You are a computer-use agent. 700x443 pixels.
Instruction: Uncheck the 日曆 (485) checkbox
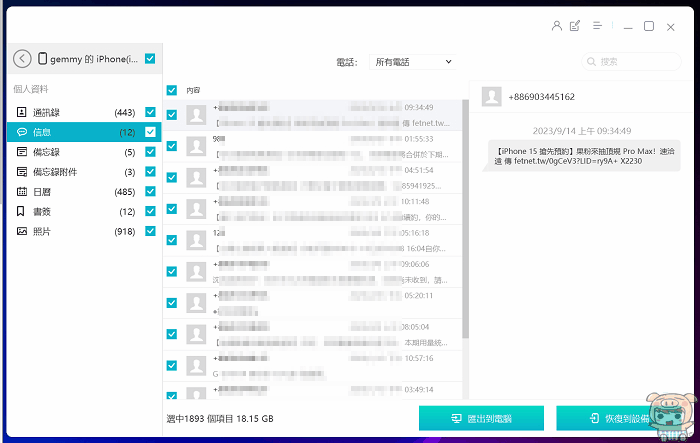pos(150,191)
